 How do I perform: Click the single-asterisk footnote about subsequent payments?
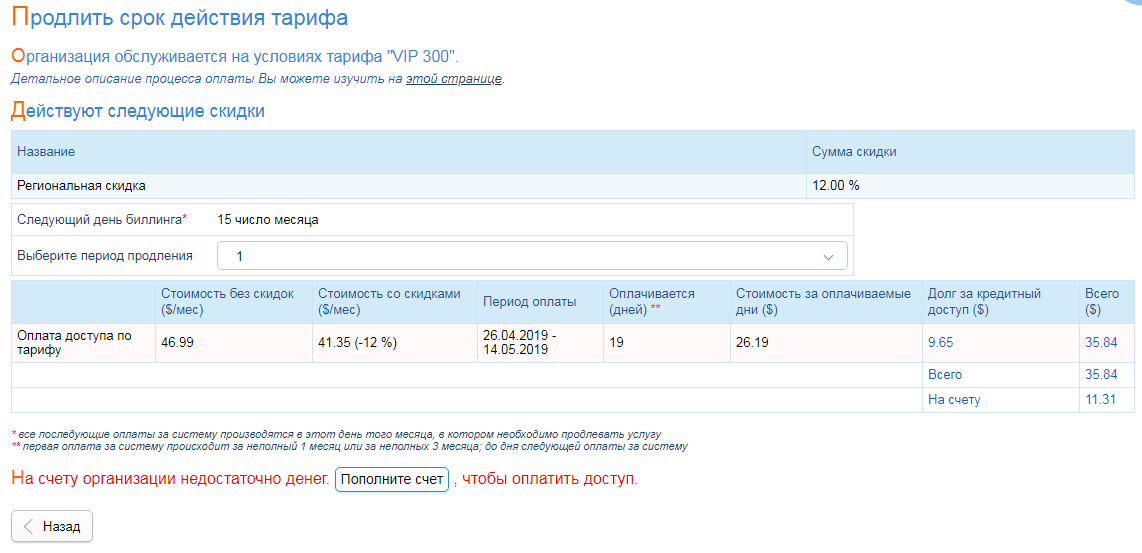click(336, 434)
